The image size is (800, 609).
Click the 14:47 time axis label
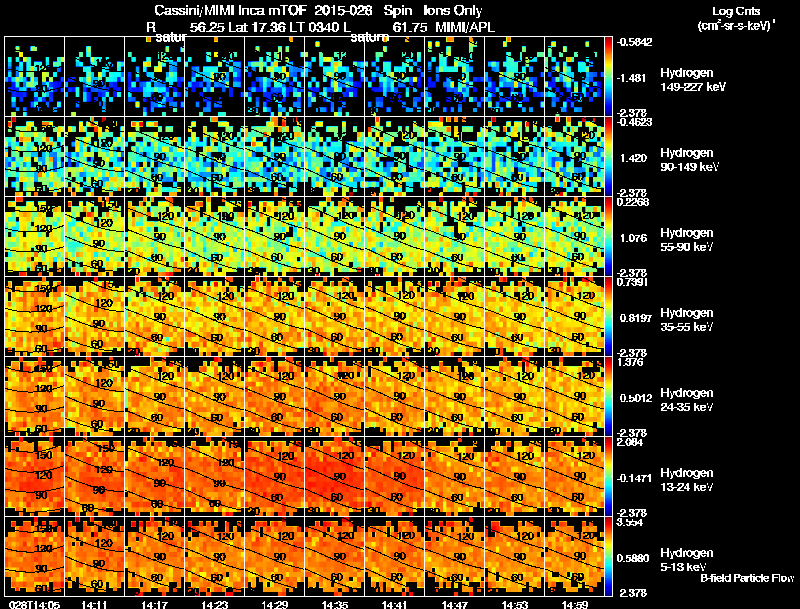coord(455,604)
